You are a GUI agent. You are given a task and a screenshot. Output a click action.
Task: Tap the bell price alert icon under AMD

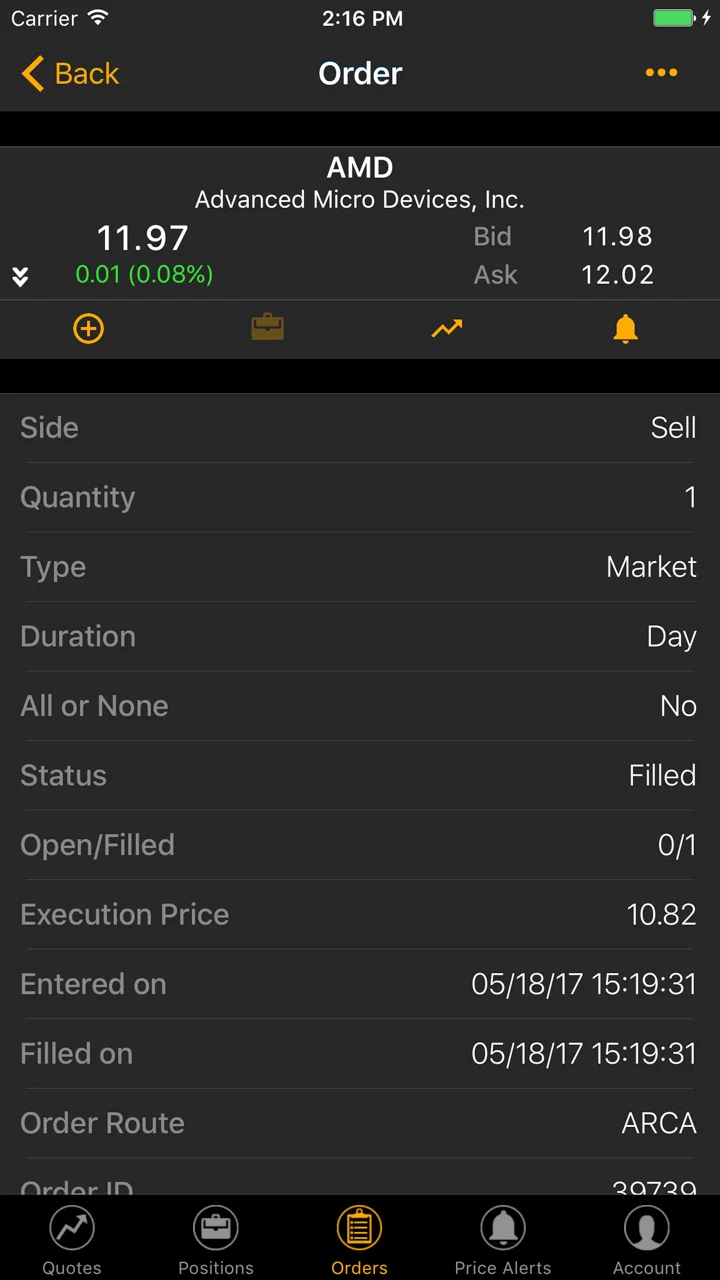coord(625,328)
